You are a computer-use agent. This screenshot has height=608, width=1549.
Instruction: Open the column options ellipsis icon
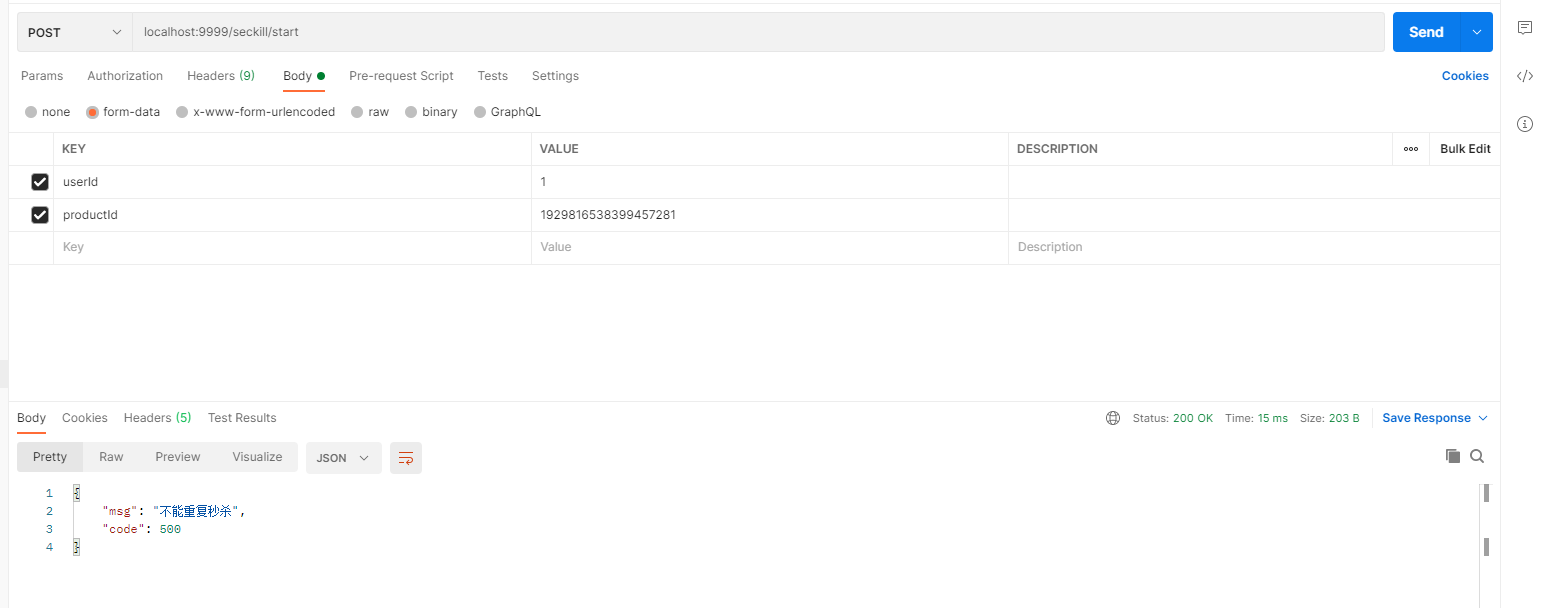1411,149
